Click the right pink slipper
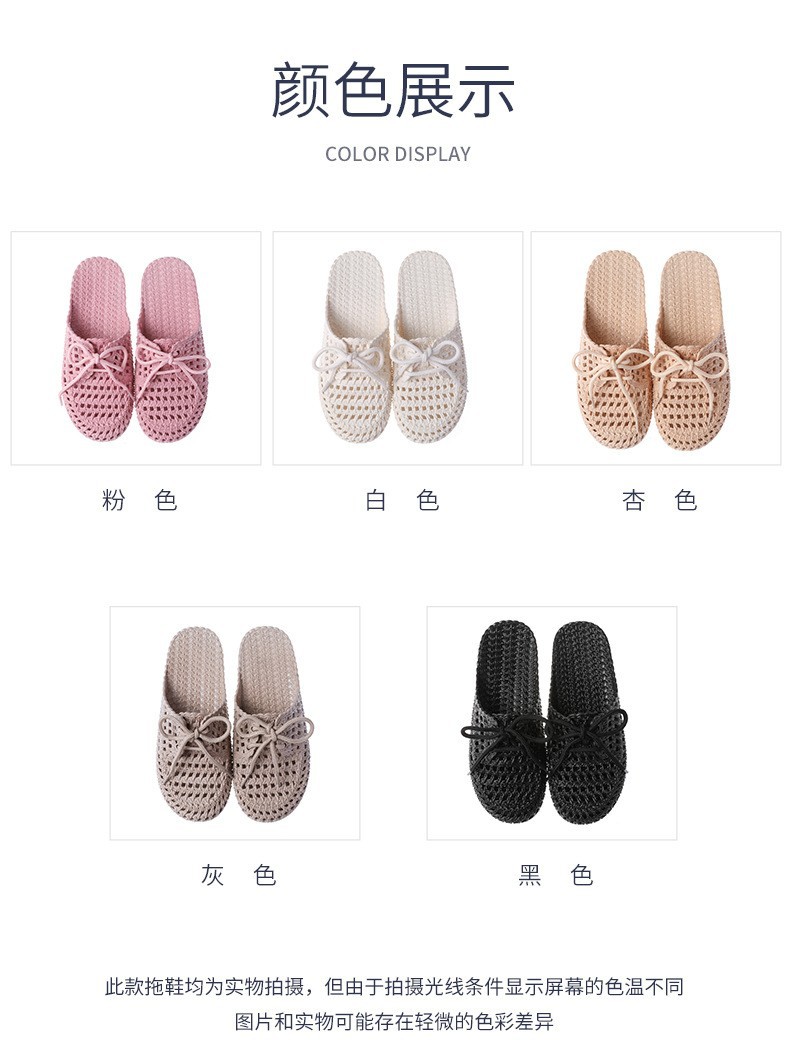Viewport: 790px width, 1049px height. 173,348
